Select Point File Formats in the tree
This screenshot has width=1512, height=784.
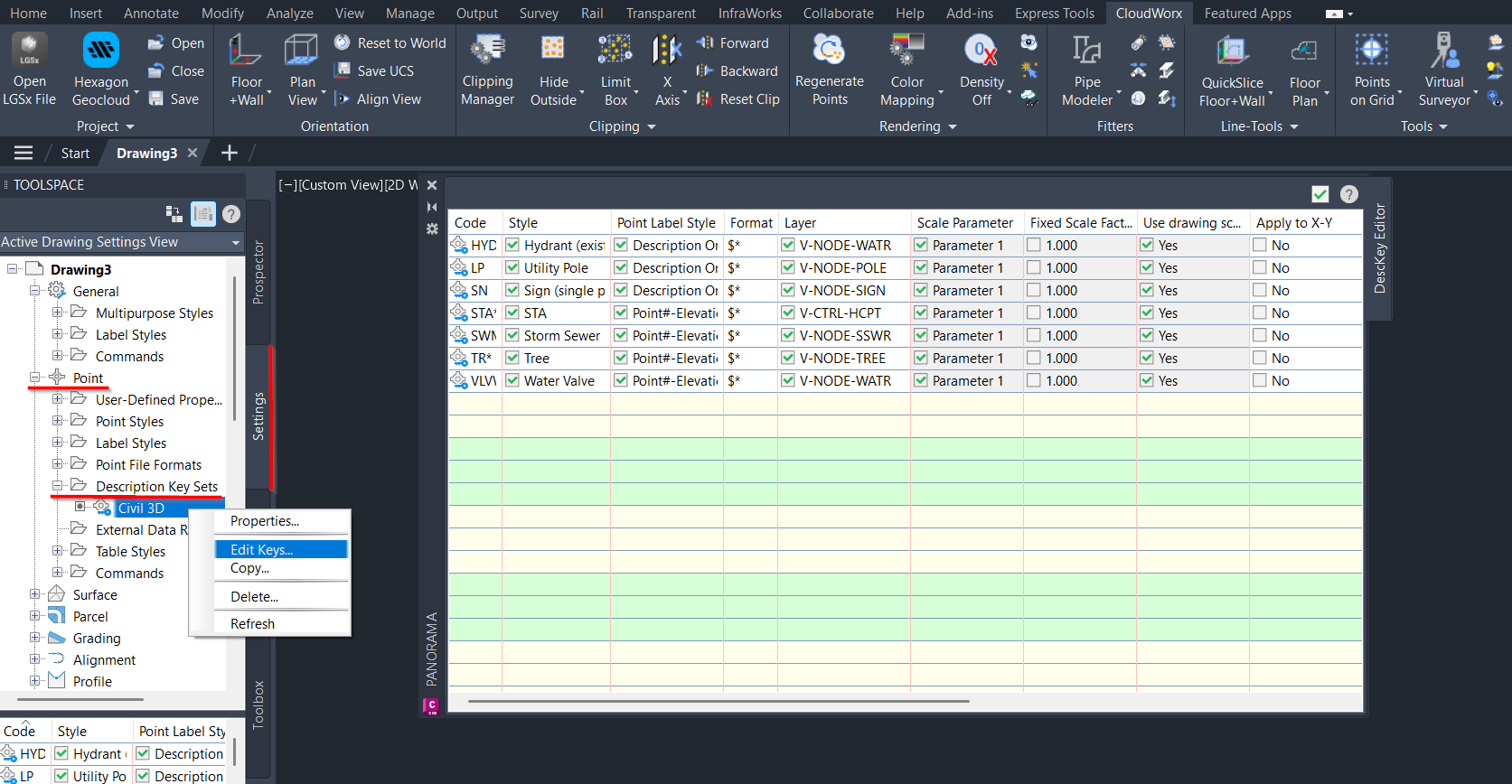(x=149, y=464)
